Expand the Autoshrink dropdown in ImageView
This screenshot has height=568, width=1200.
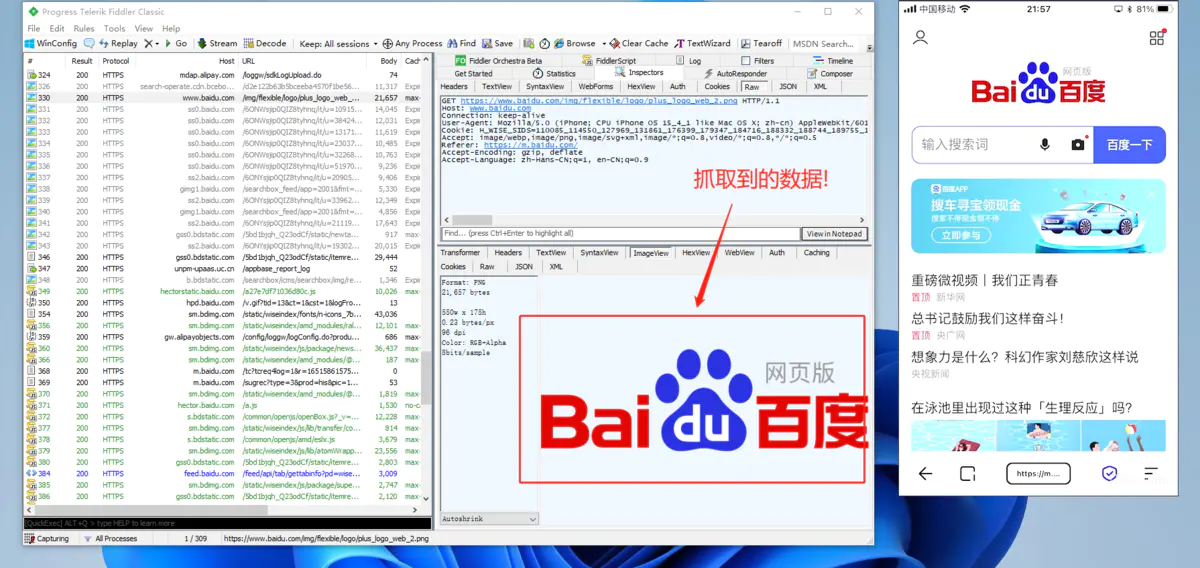[x=533, y=519]
